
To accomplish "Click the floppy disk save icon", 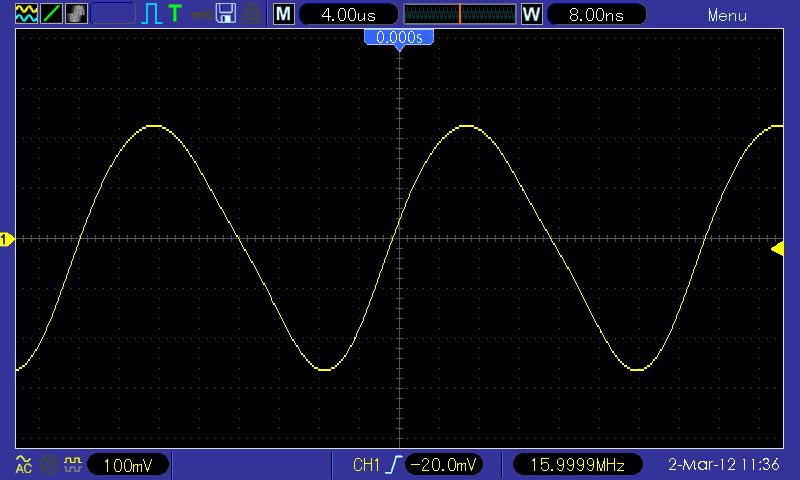I will click(x=226, y=14).
